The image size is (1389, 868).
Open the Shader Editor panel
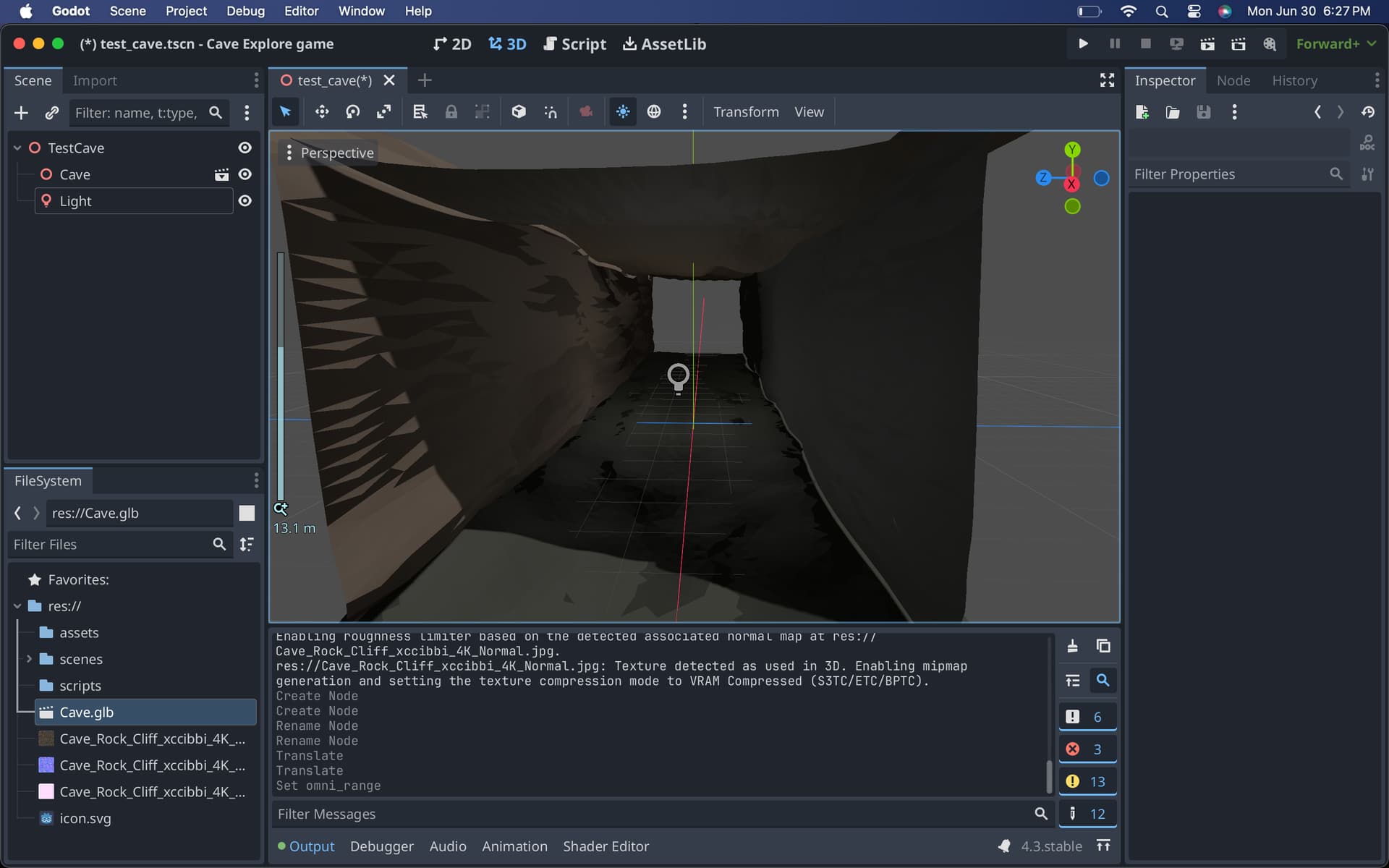click(606, 846)
